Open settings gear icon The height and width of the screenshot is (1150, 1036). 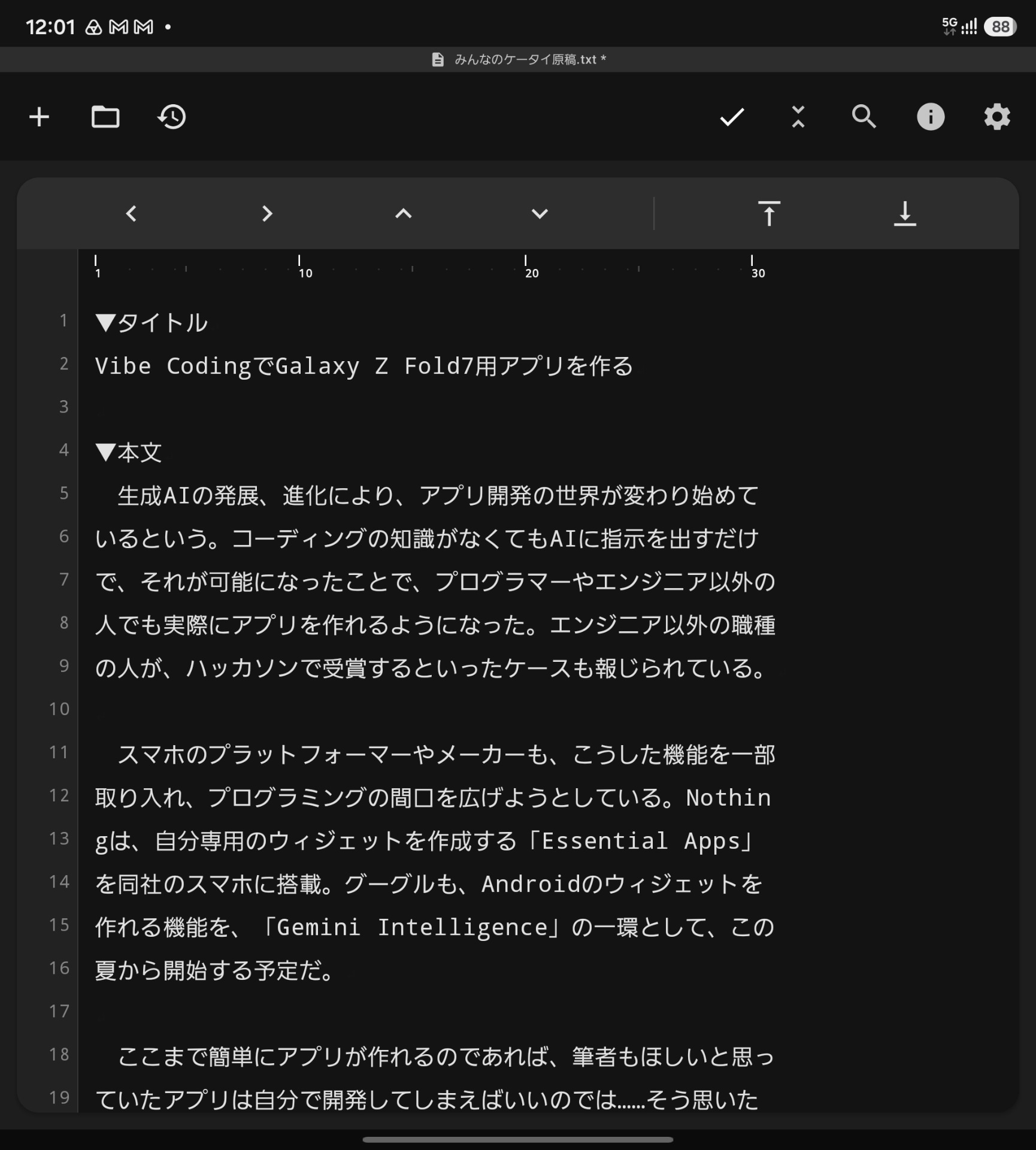(997, 117)
